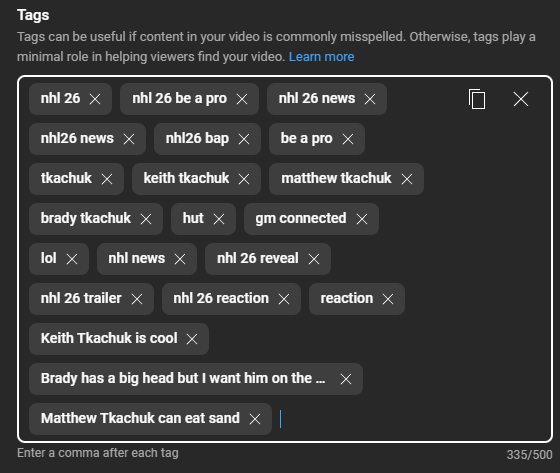
Task: Remove the 'nhl 26 reaction' tag
Action: 284,299
